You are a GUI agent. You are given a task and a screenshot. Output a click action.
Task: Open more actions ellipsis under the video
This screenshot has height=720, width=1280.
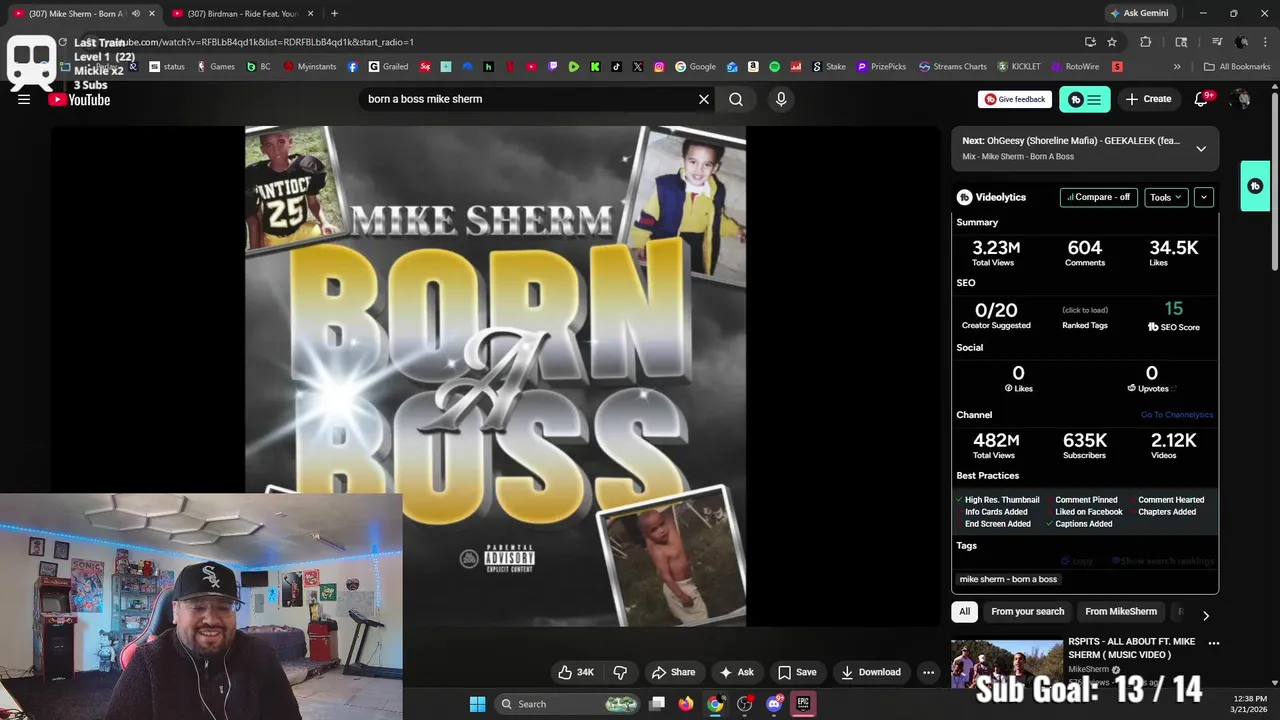928,672
